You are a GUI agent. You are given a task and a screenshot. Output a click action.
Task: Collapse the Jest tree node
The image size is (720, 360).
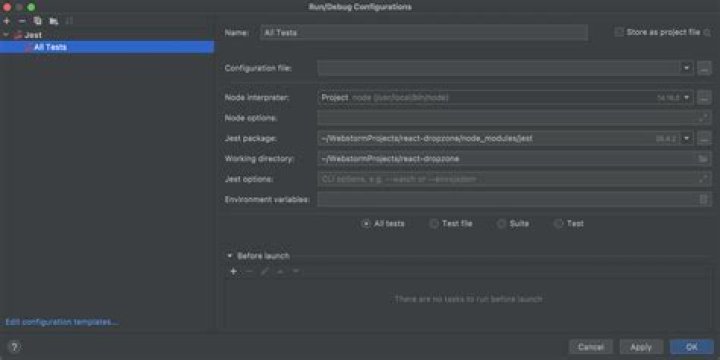coord(6,35)
